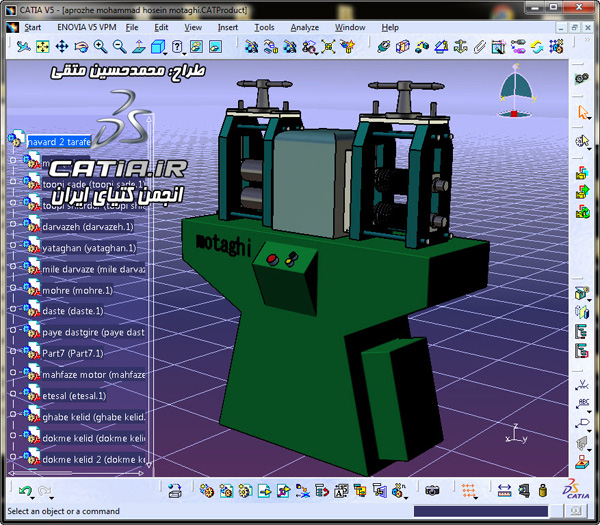Click the camera Capture icon
Screen dimensions: 600x525
(432, 490)
